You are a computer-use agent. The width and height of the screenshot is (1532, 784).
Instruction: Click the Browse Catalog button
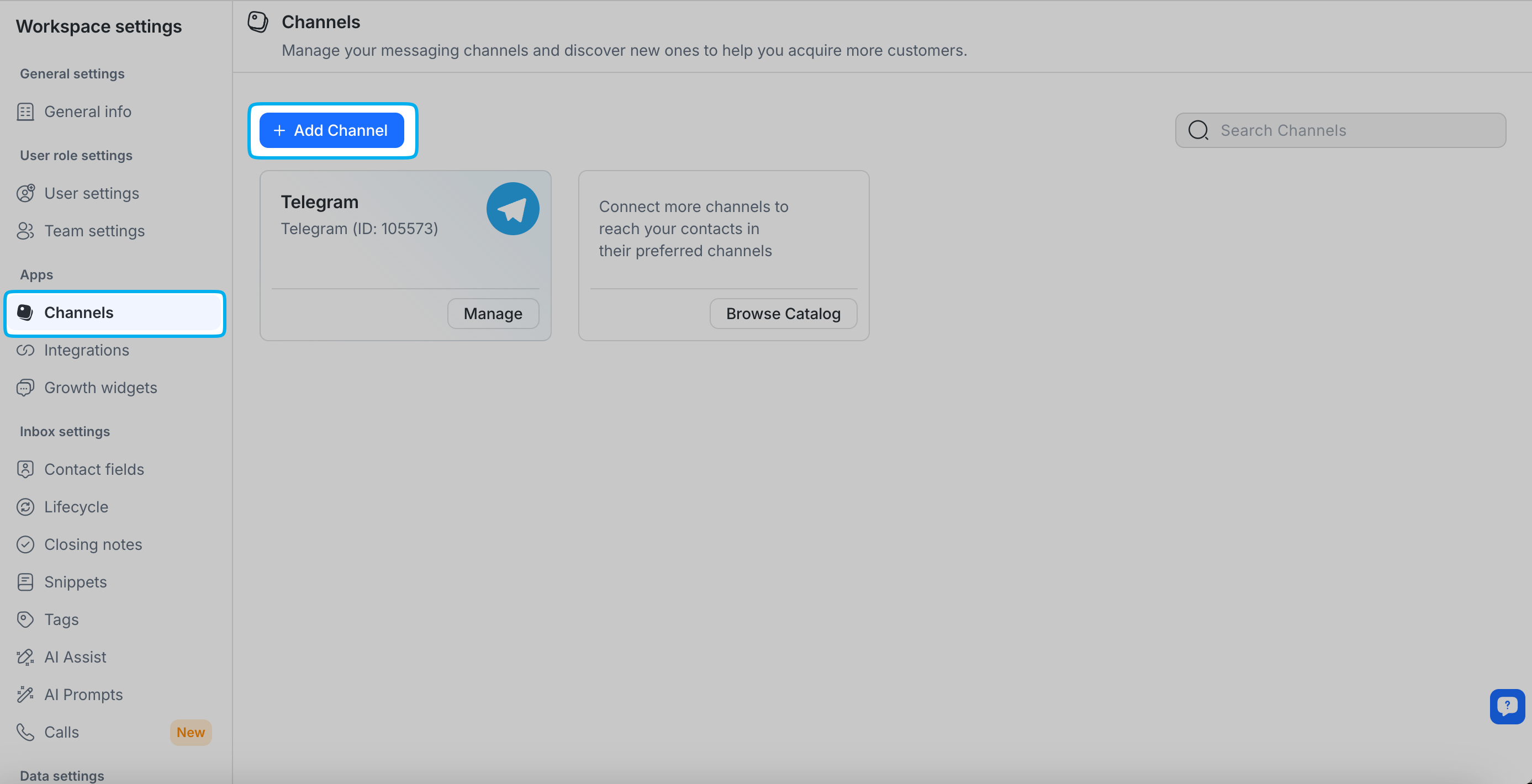783,313
